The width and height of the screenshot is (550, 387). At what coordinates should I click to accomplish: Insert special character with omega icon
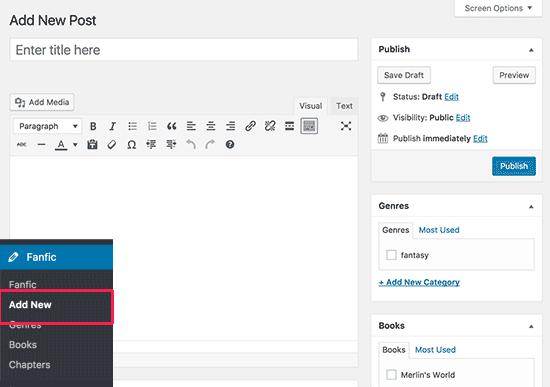coord(132,145)
